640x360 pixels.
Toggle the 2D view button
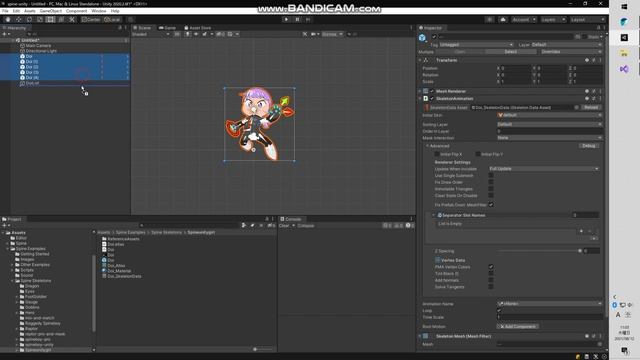[177, 34]
